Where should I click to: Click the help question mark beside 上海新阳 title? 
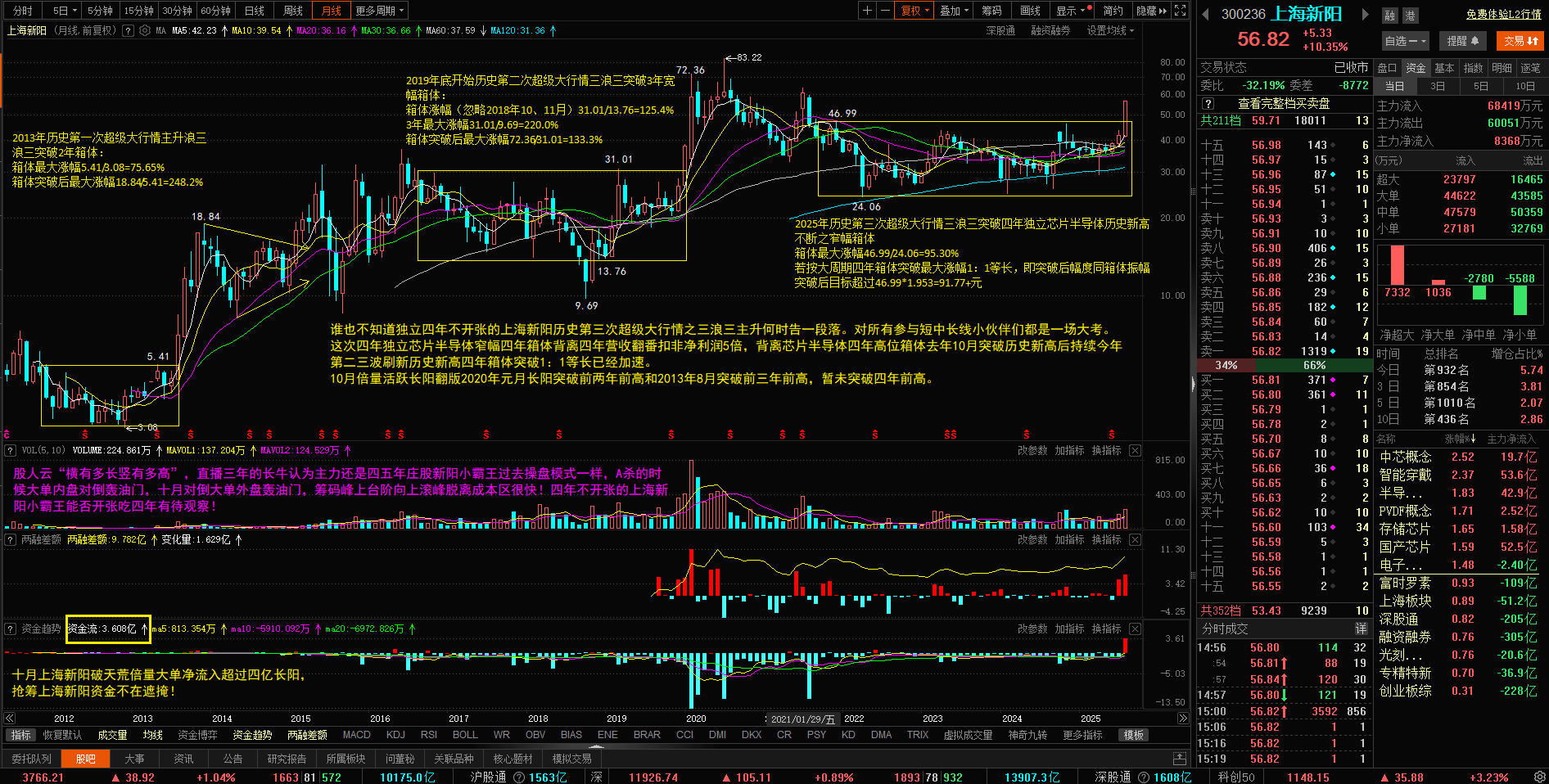click(x=128, y=30)
